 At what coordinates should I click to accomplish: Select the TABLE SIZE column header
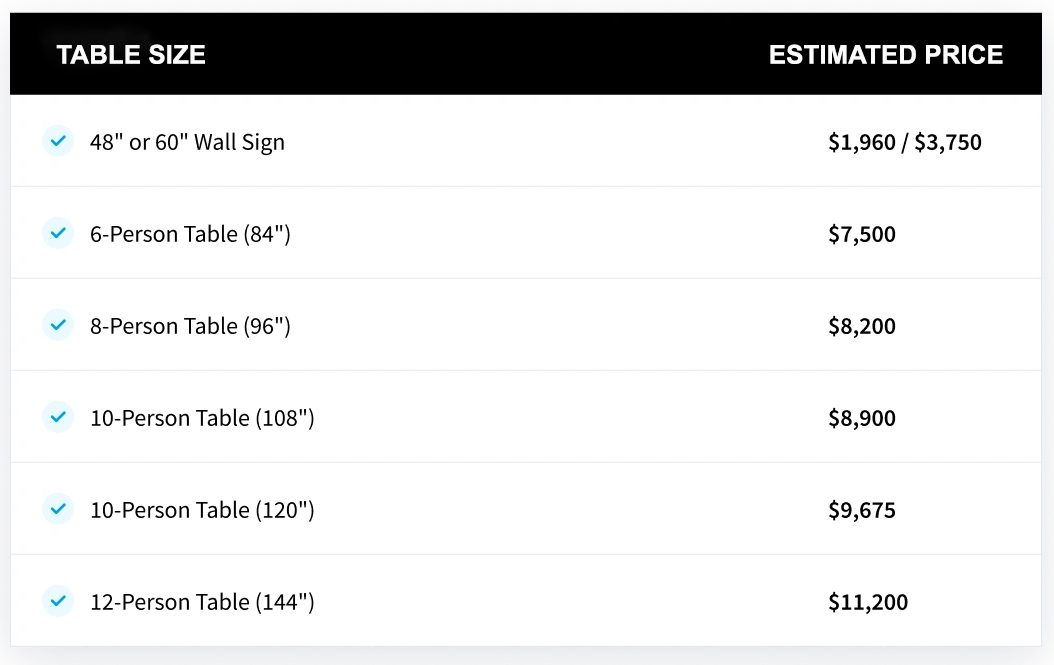point(131,55)
